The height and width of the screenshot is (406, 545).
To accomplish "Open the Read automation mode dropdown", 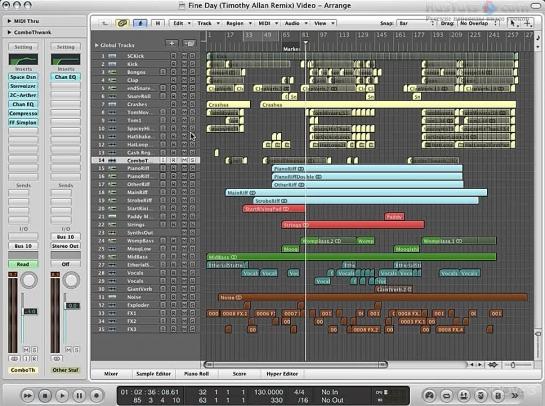I will (x=23, y=264).
